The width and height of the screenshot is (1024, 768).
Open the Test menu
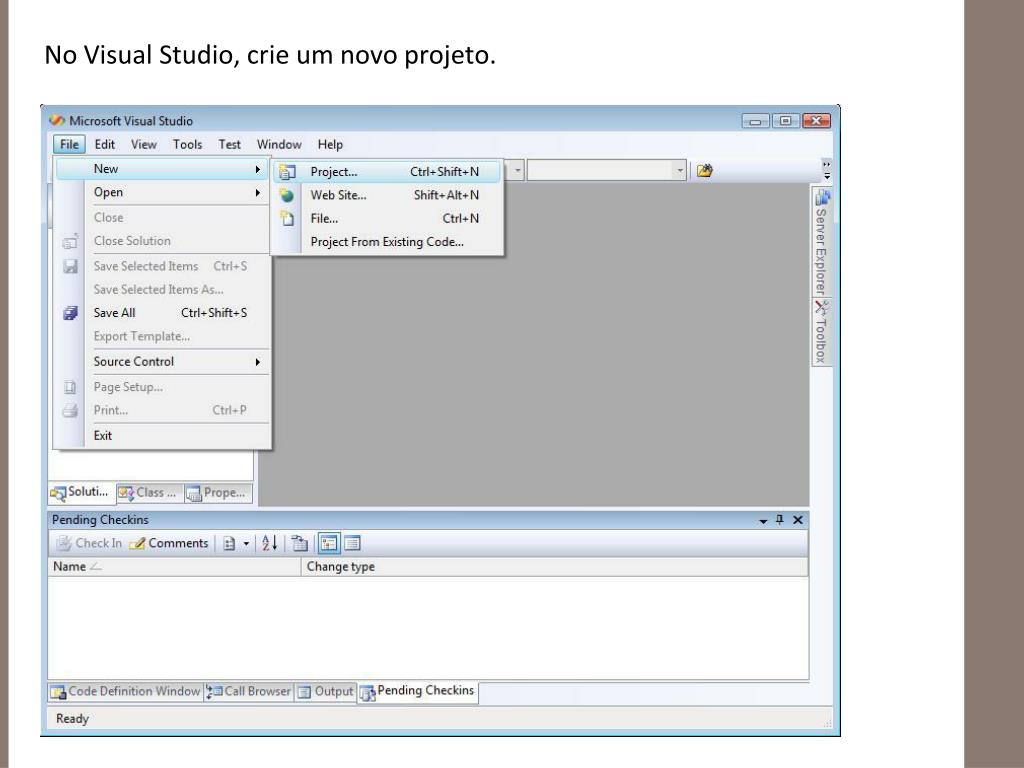pos(229,144)
